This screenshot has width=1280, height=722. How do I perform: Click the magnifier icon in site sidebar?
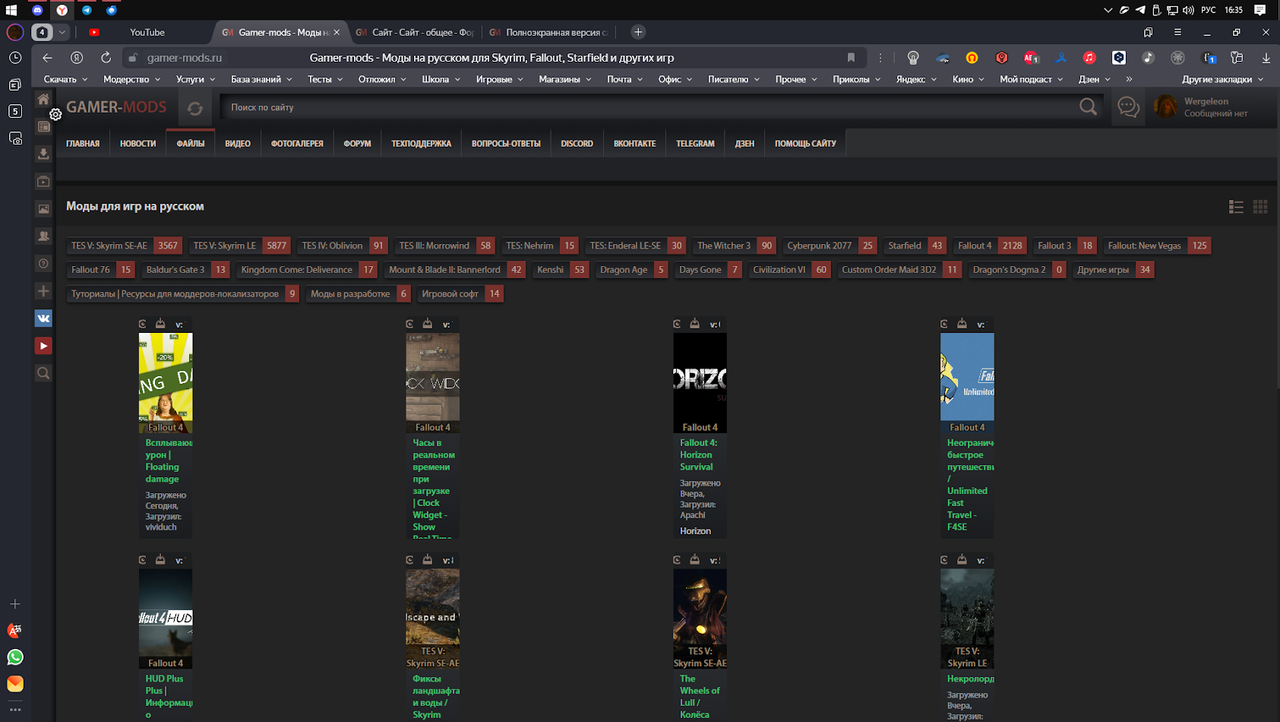coord(43,373)
